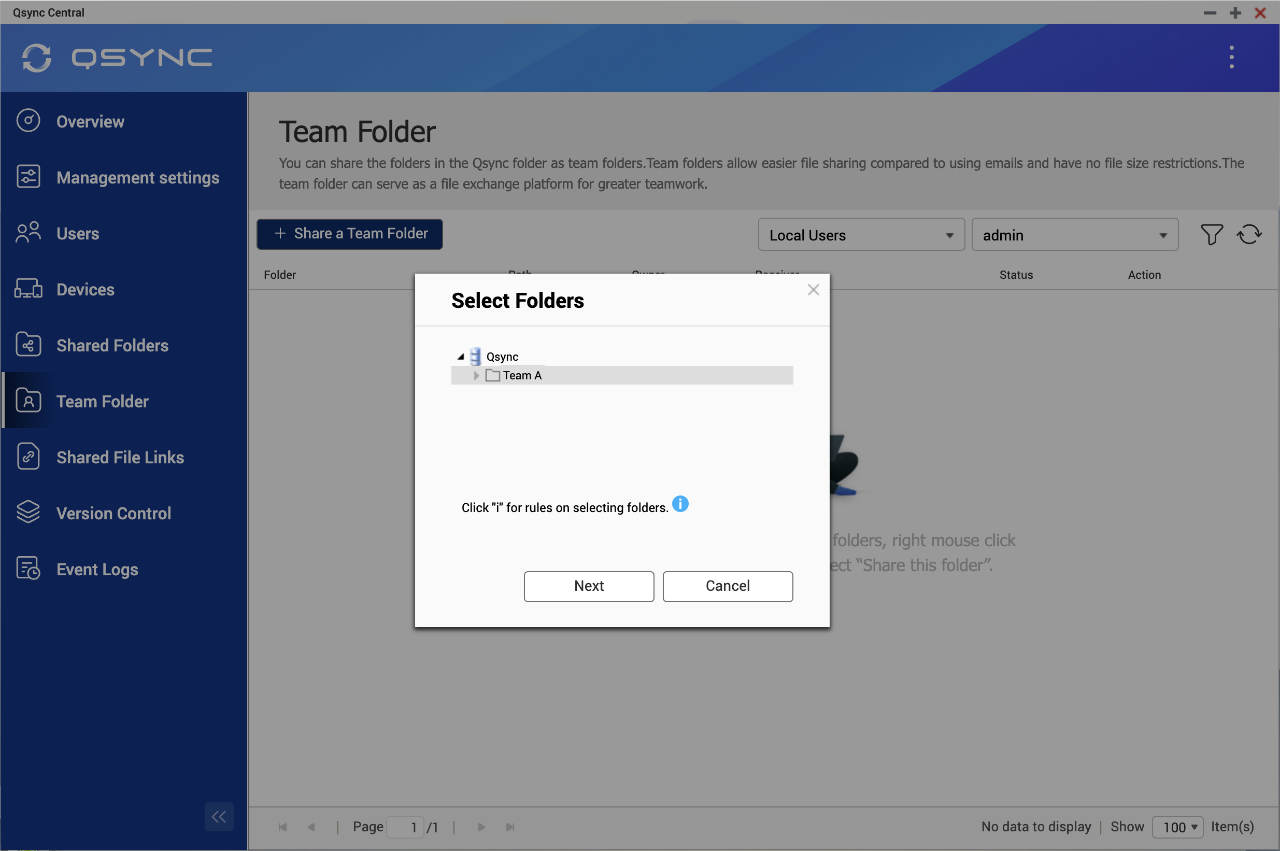Open Management settings page
This screenshot has width=1280, height=851.
point(138,177)
